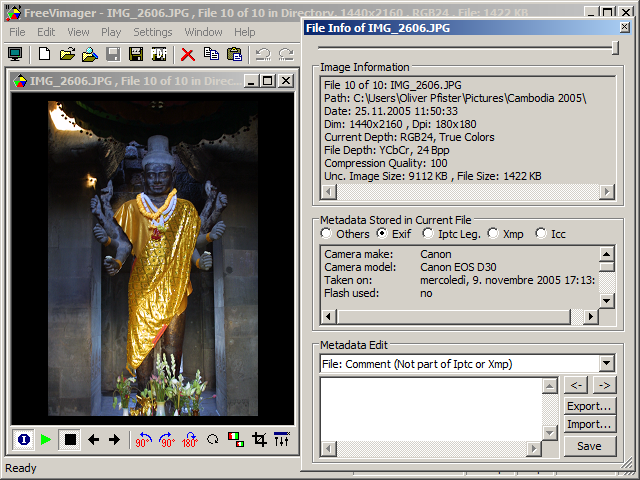Click the Export... button

589,406
